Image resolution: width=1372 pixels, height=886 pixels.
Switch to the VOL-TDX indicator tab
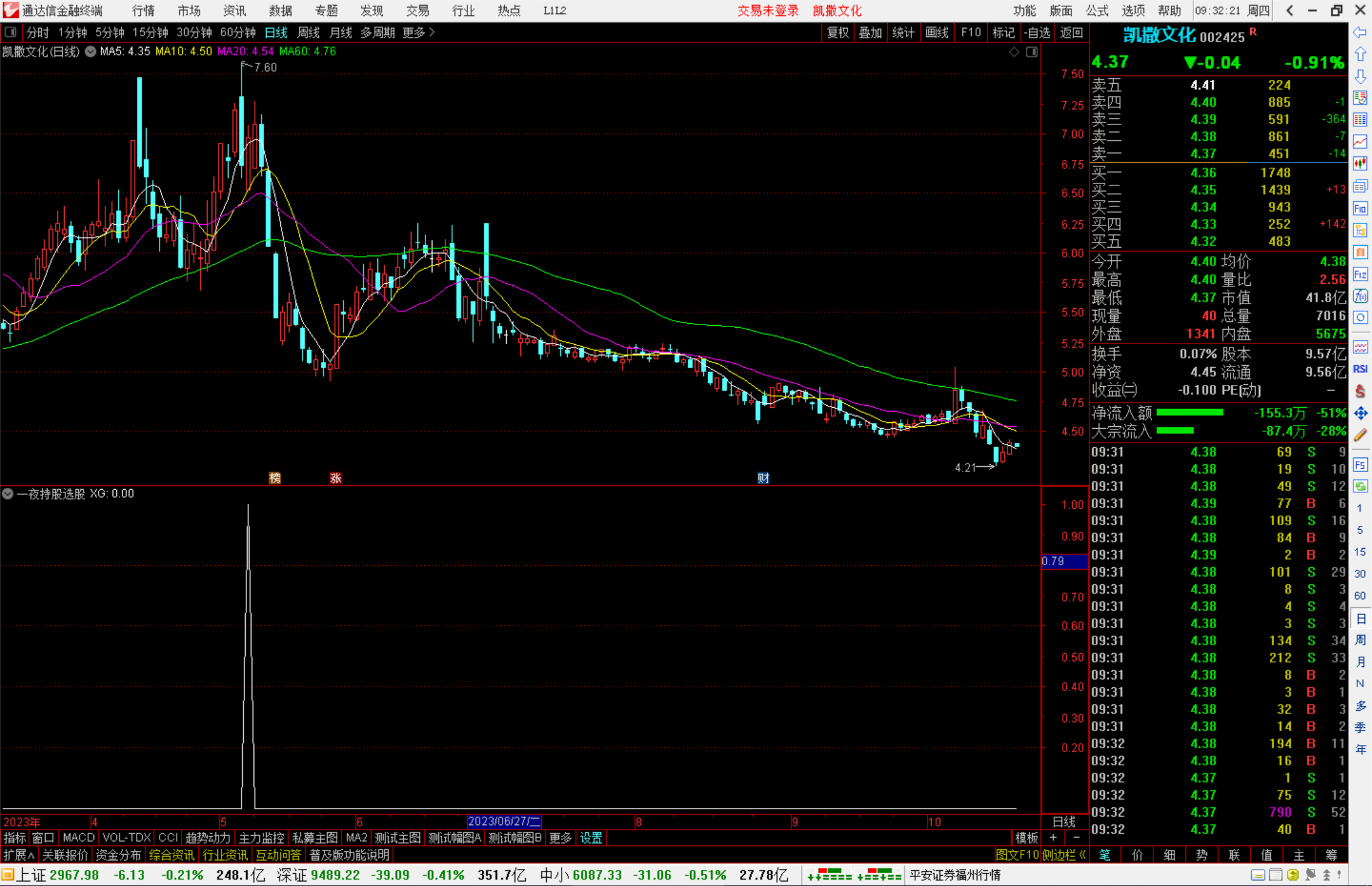click(x=127, y=838)
